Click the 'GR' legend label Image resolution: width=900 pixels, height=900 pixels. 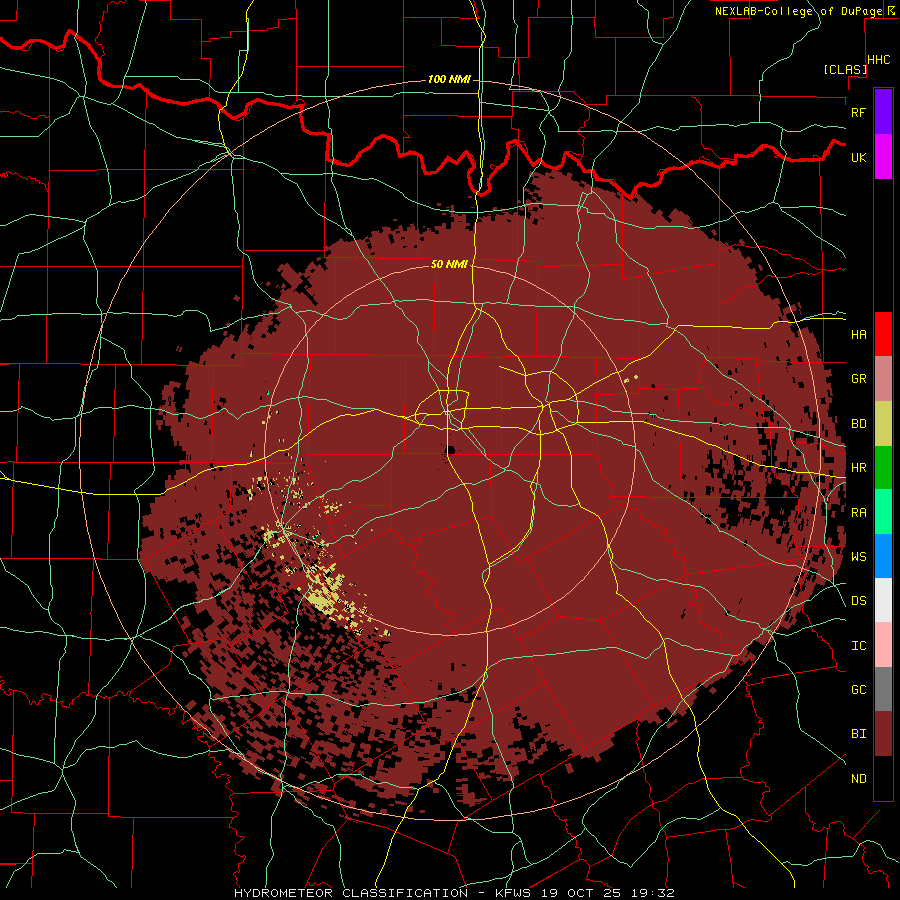[858, 379]
